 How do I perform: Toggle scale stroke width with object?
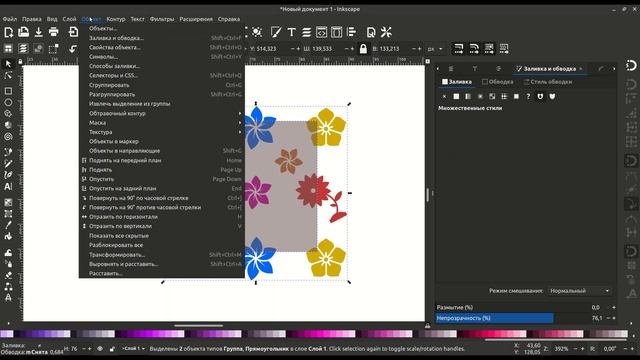tap(458, 49)
